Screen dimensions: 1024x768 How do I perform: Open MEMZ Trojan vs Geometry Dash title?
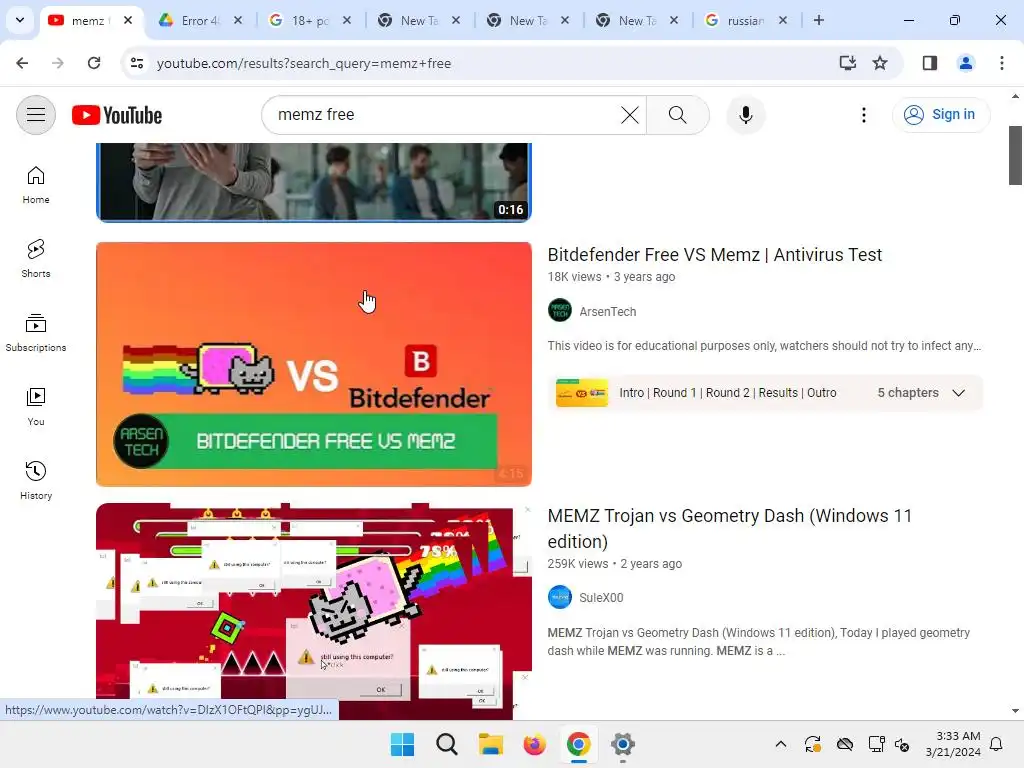pos(729,528)
